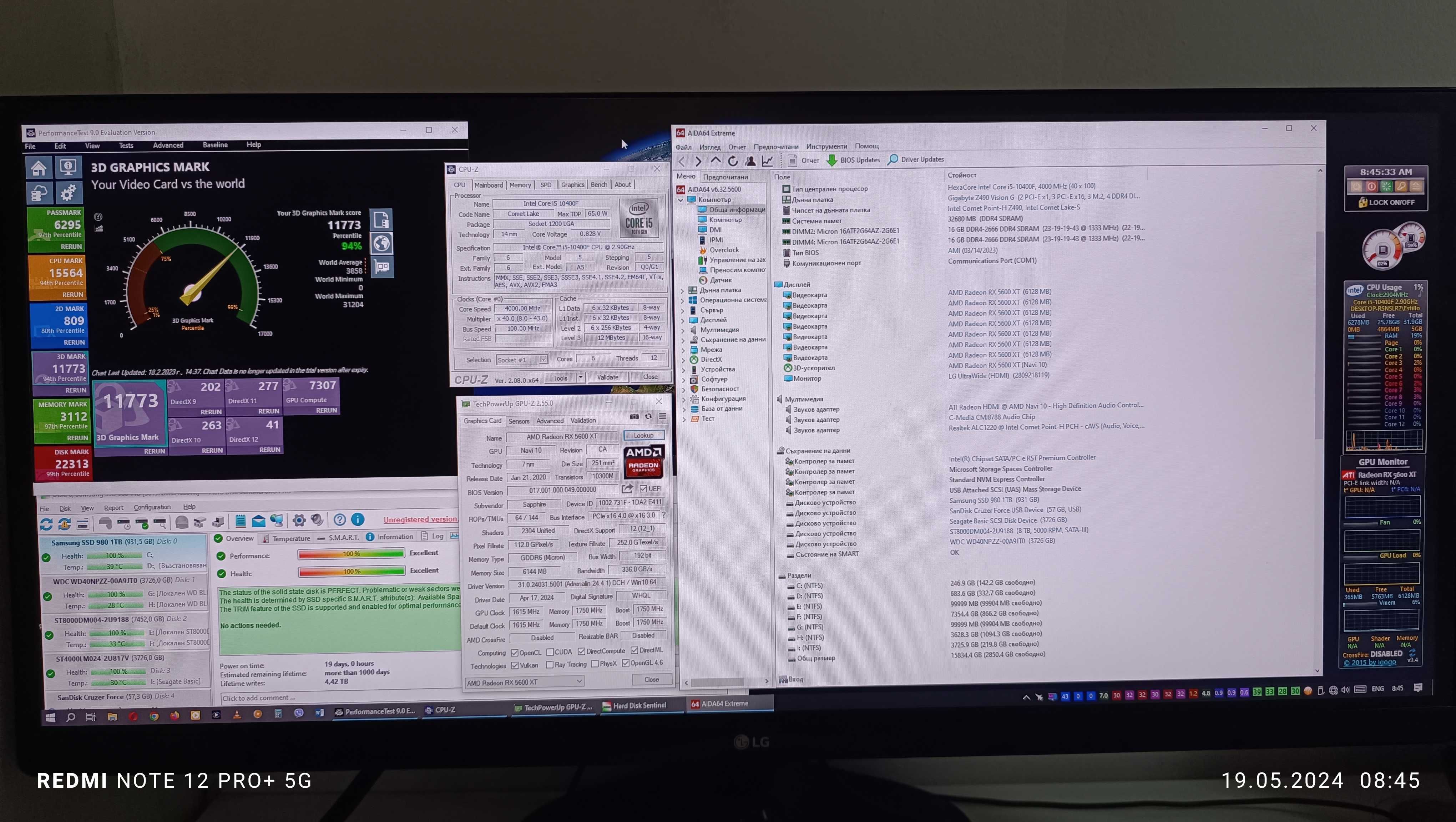Image resolution: width=1456 pixels, height=822 pixels.
Task: Open GPU-Z hamburger menu icon
Action: [x=662, y=416]
